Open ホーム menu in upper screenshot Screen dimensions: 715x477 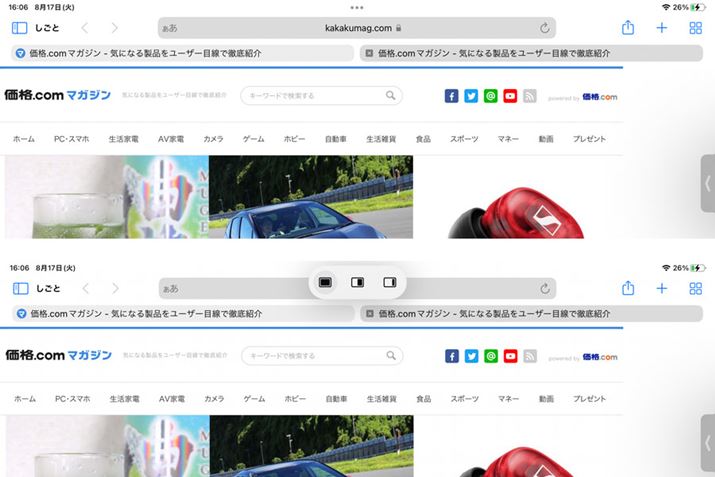24,139
